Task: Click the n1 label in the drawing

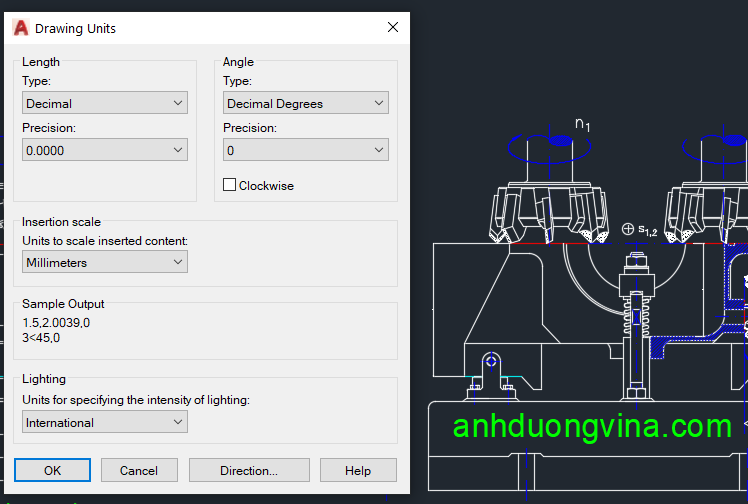Action: (582, 124)
